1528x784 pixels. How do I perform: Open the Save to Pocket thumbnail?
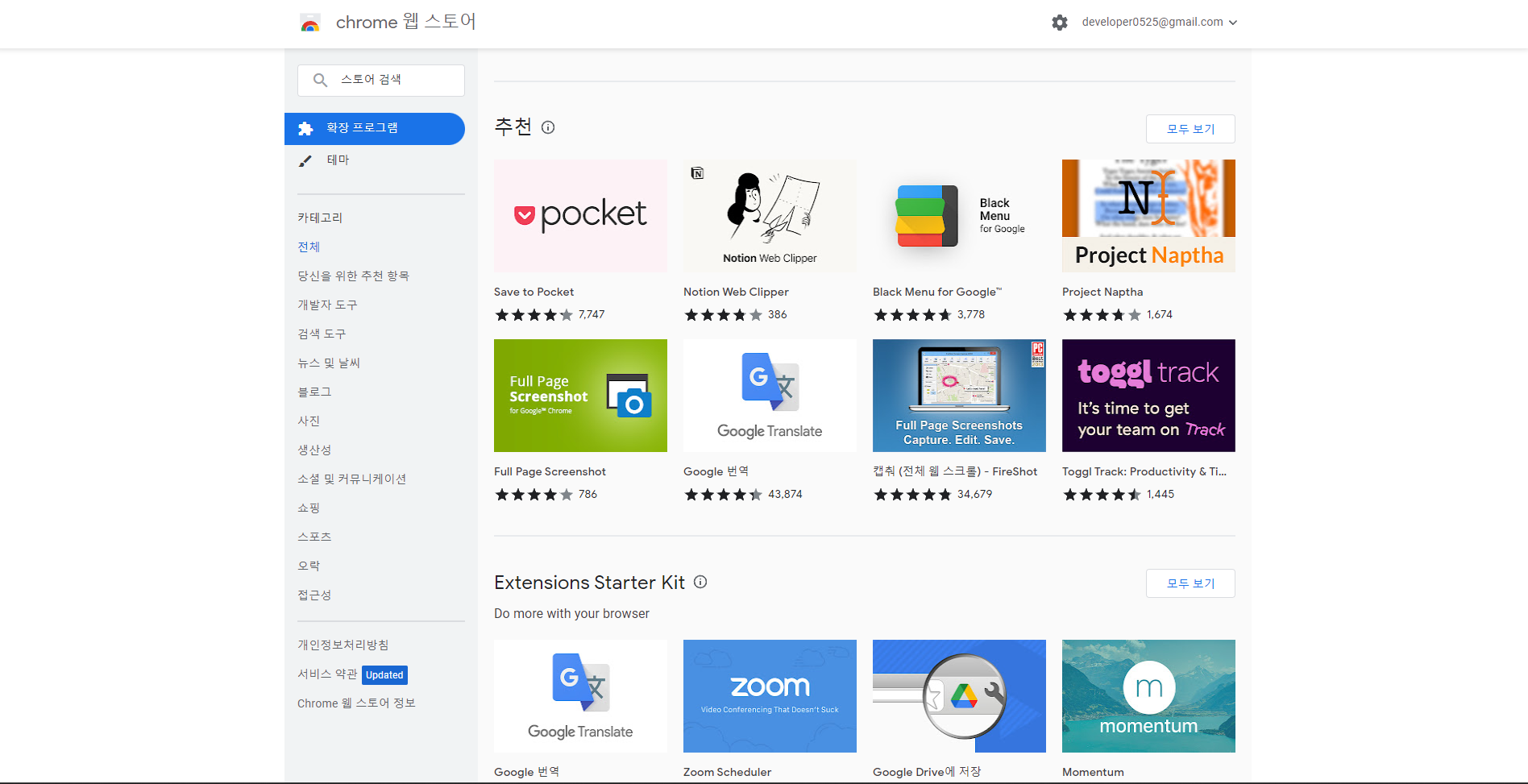(x=580, y=216)
